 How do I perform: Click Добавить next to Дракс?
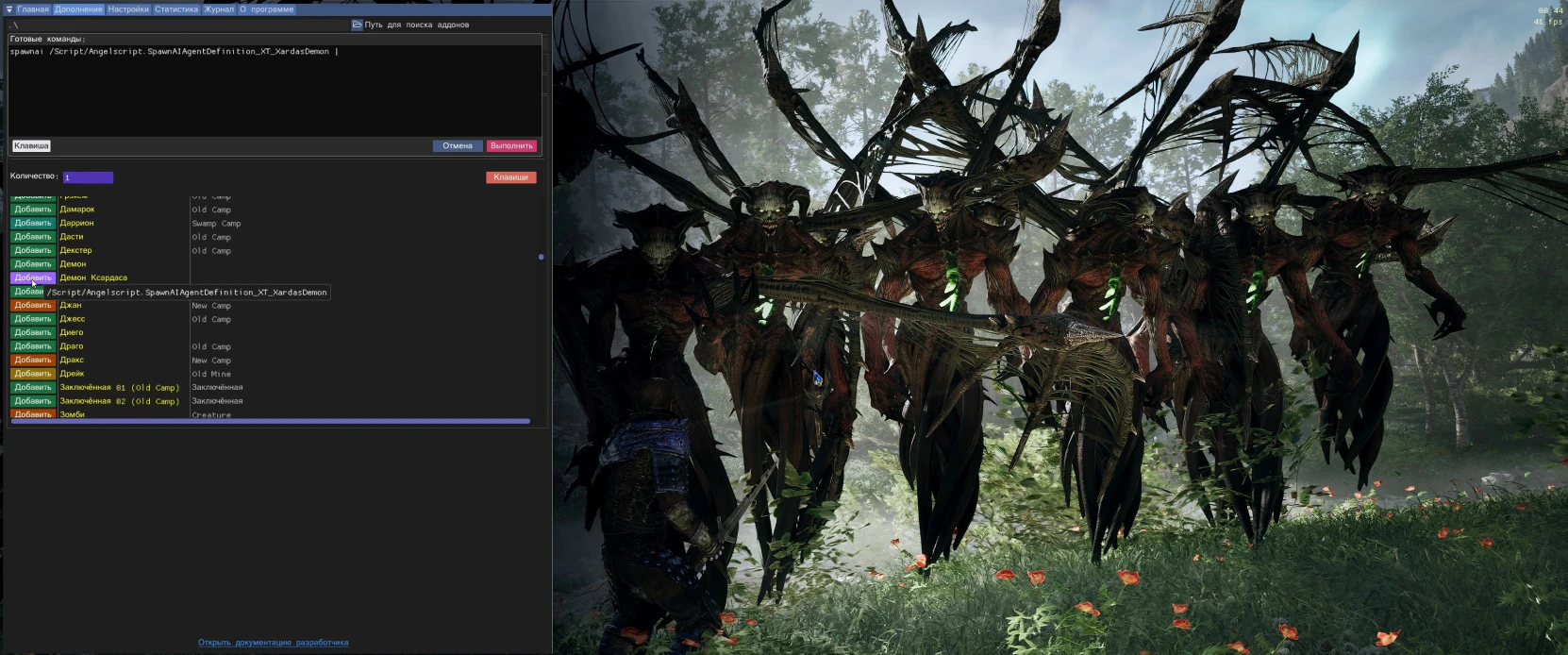tap(33, 360)
